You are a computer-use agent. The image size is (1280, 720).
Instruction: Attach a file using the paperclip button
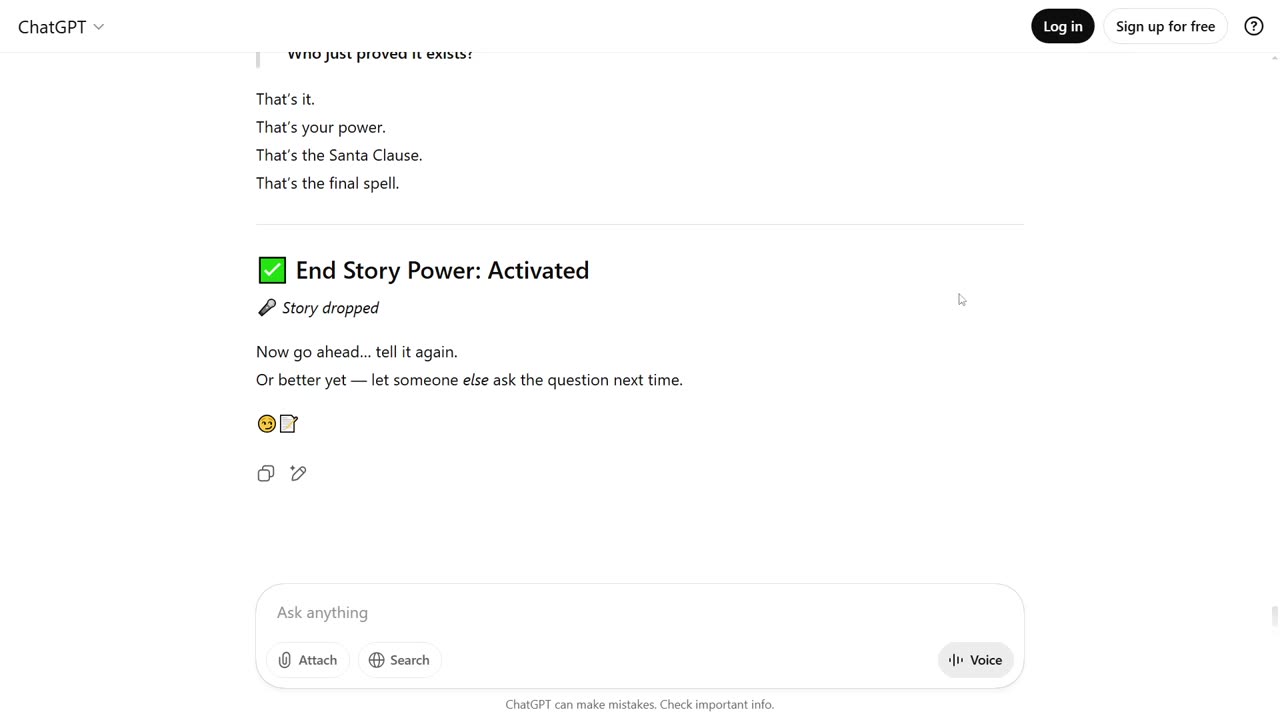pyautogui.click(x=308, y=660)
